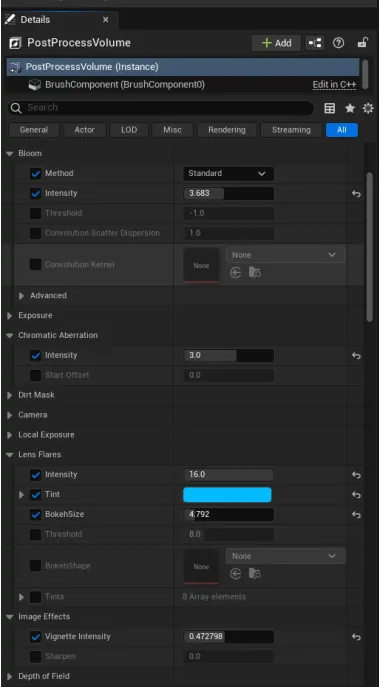Enable Sharpen checkbox
Viewport: 380px width, 687px height.
tap(36, 657)
